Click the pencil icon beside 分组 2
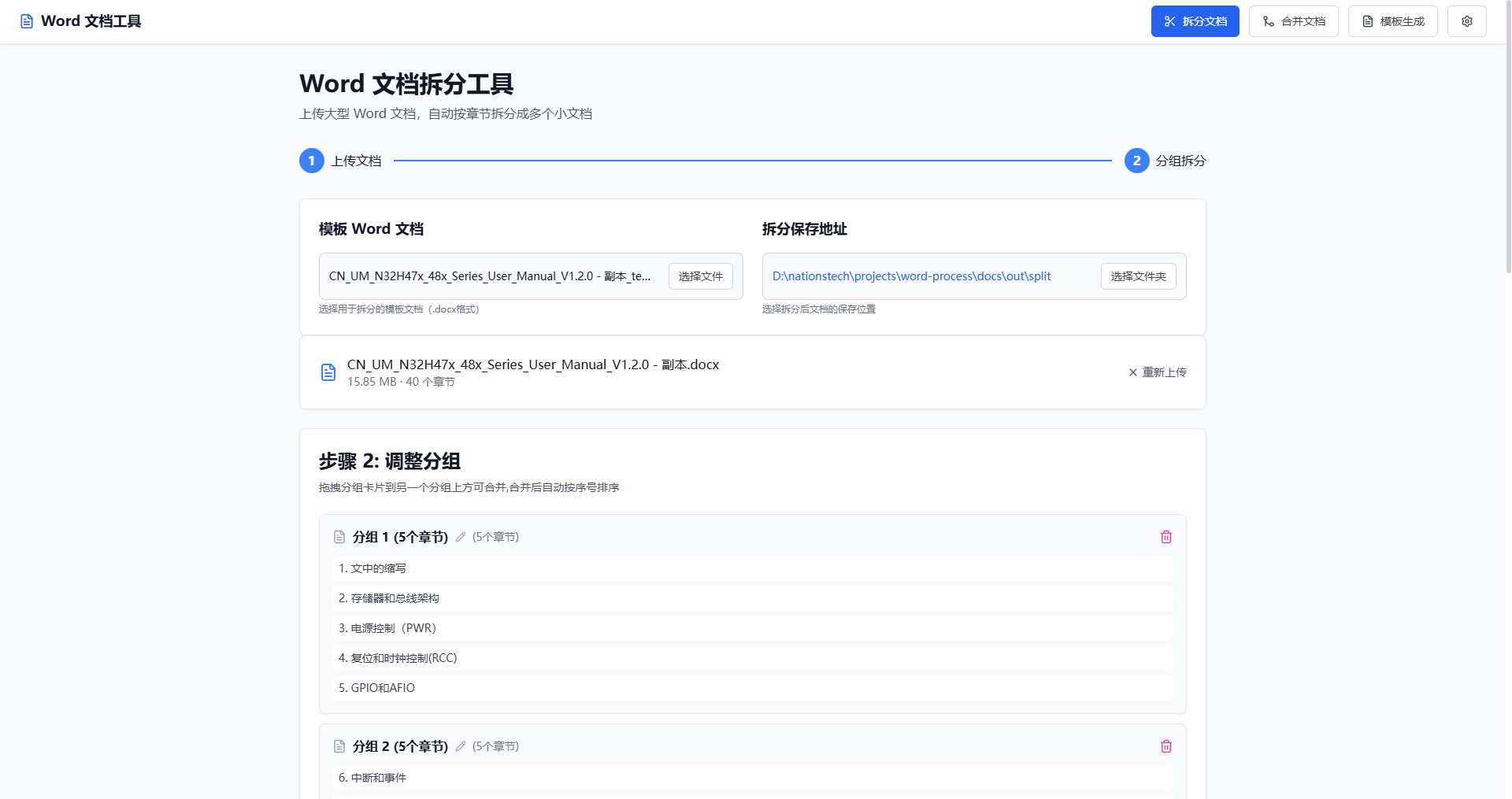Viewport: 1512px width, 799px height. click(x=460, y=746)
